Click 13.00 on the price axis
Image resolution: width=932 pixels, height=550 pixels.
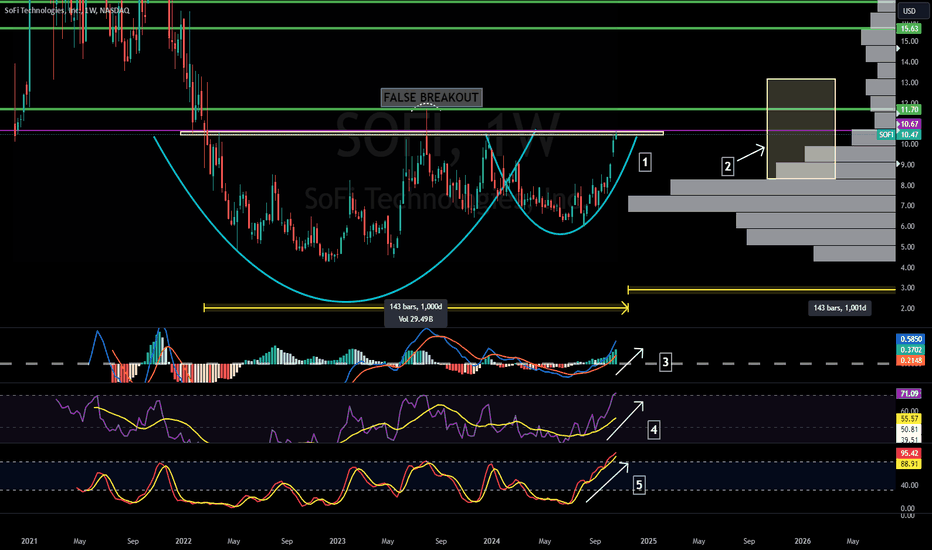click(909, 83)
